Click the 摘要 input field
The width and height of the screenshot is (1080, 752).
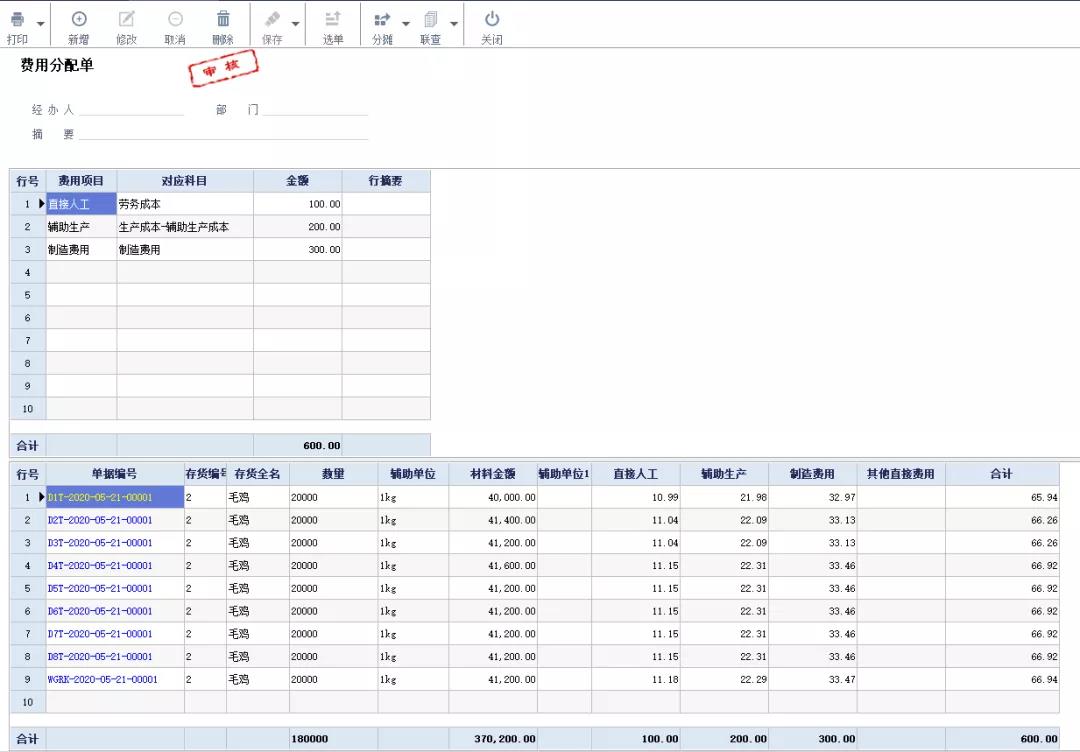223,134
